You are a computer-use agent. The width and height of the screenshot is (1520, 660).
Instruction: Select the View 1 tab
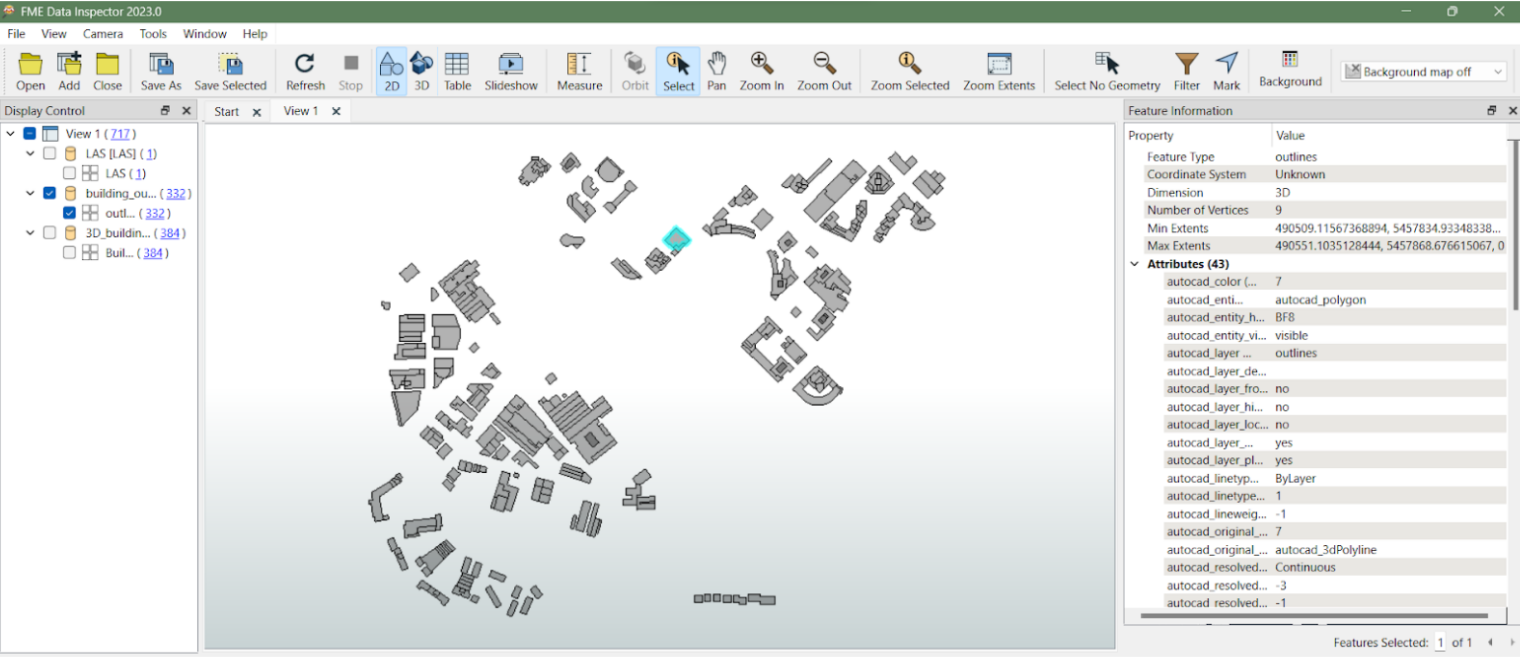301,111
